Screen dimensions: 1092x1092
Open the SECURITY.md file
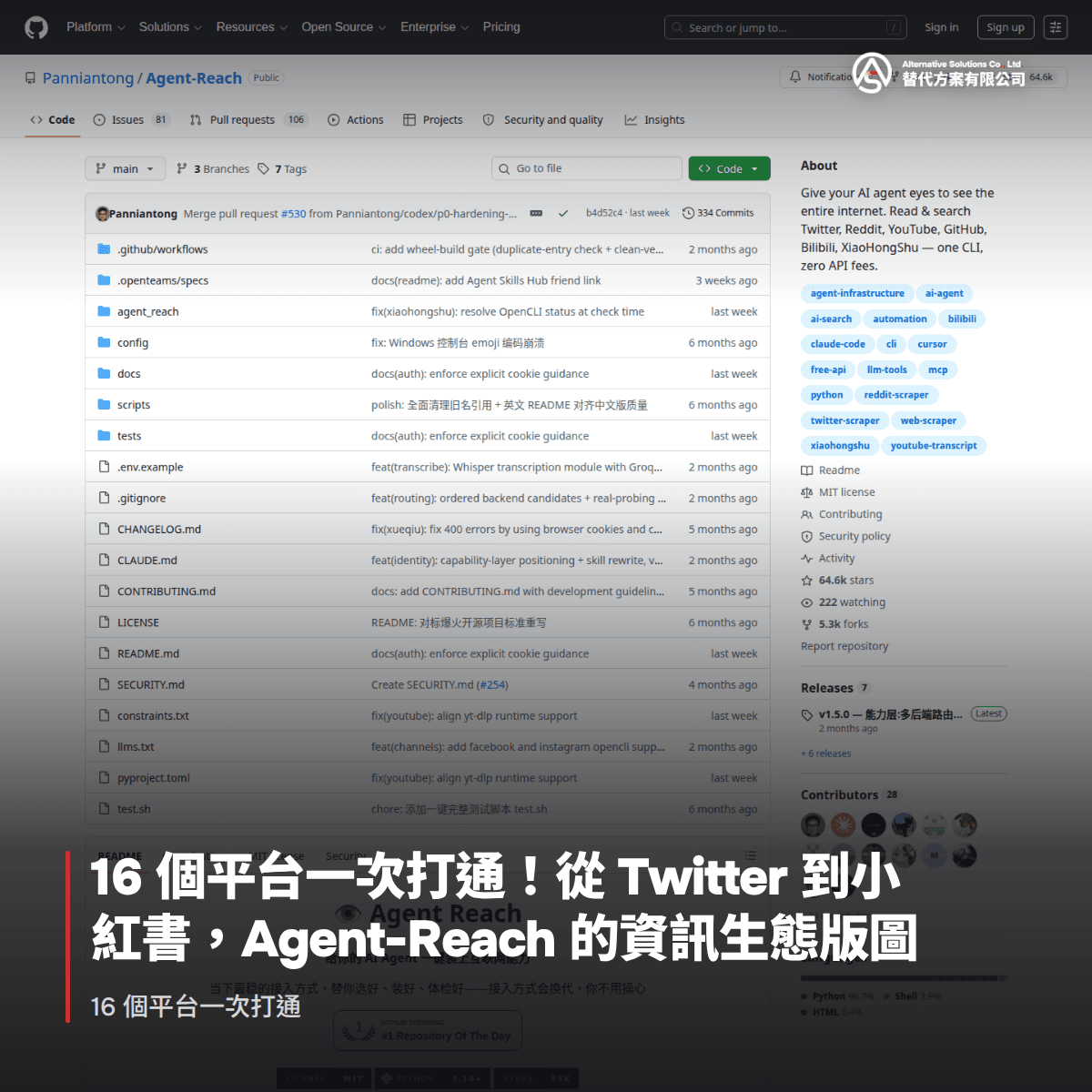pyautogui.click(x=151, y=684)
